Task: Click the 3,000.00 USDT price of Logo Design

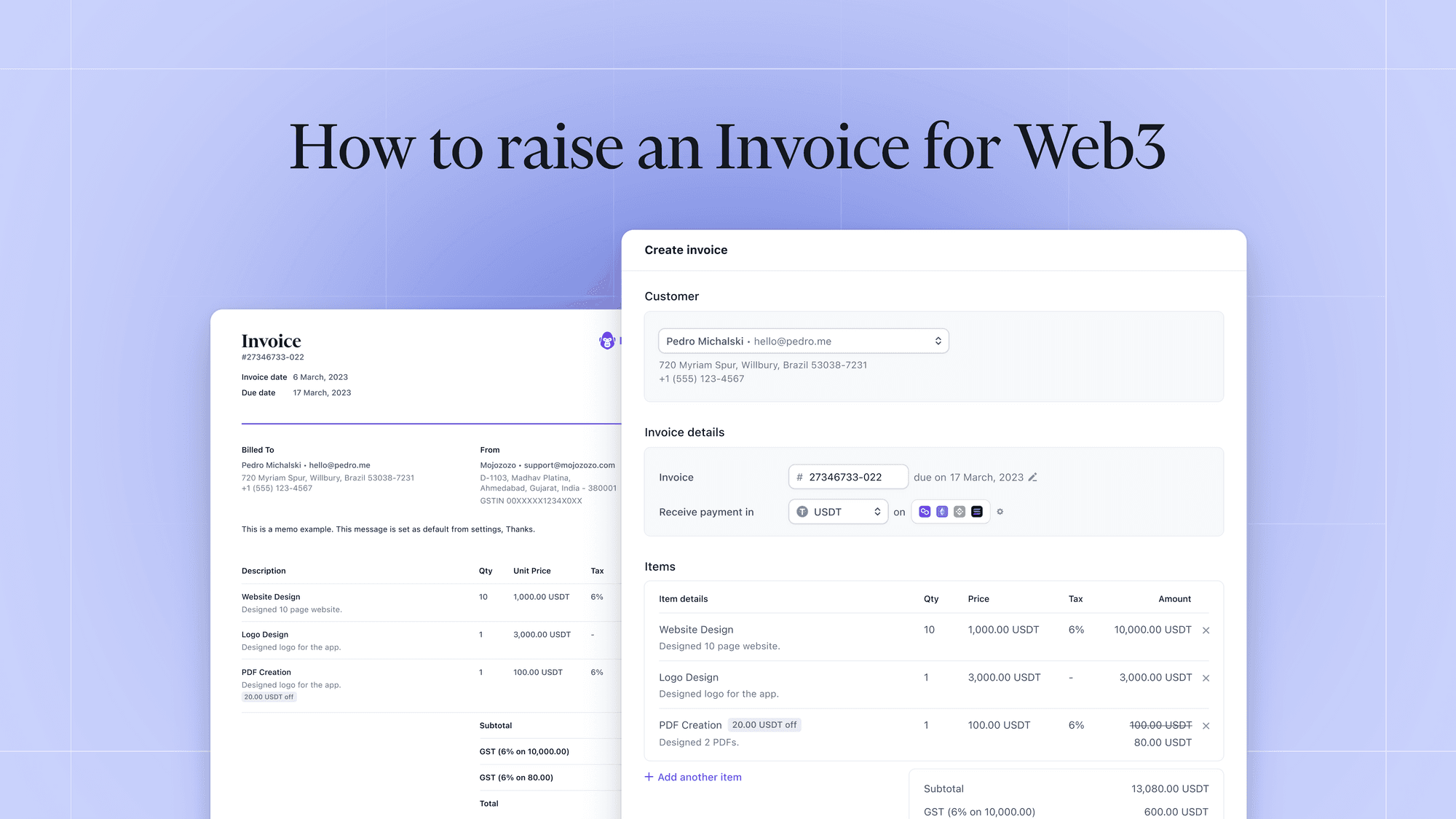Action: click(x=1004, y=678)
